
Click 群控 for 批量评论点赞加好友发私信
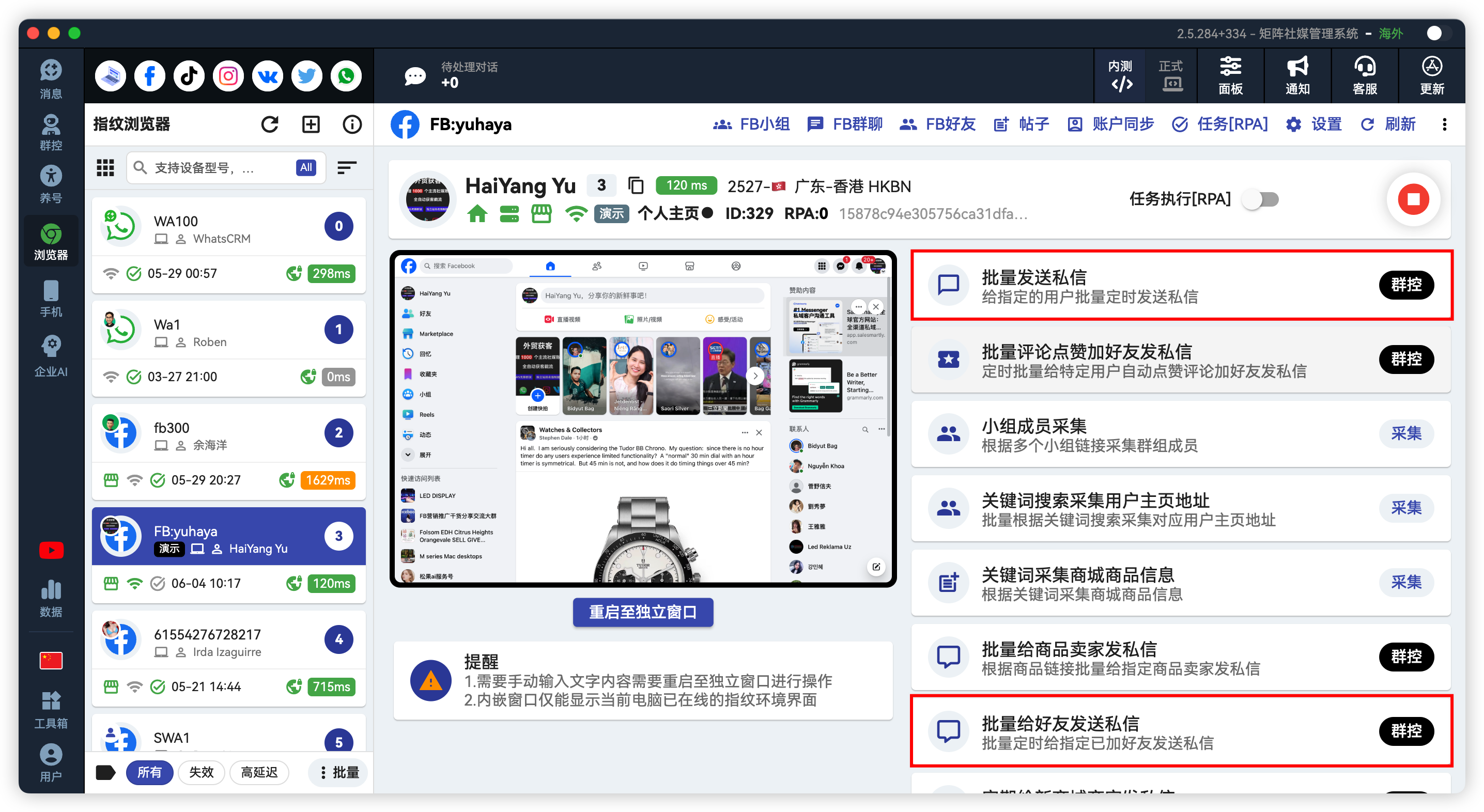(1406, 359)
